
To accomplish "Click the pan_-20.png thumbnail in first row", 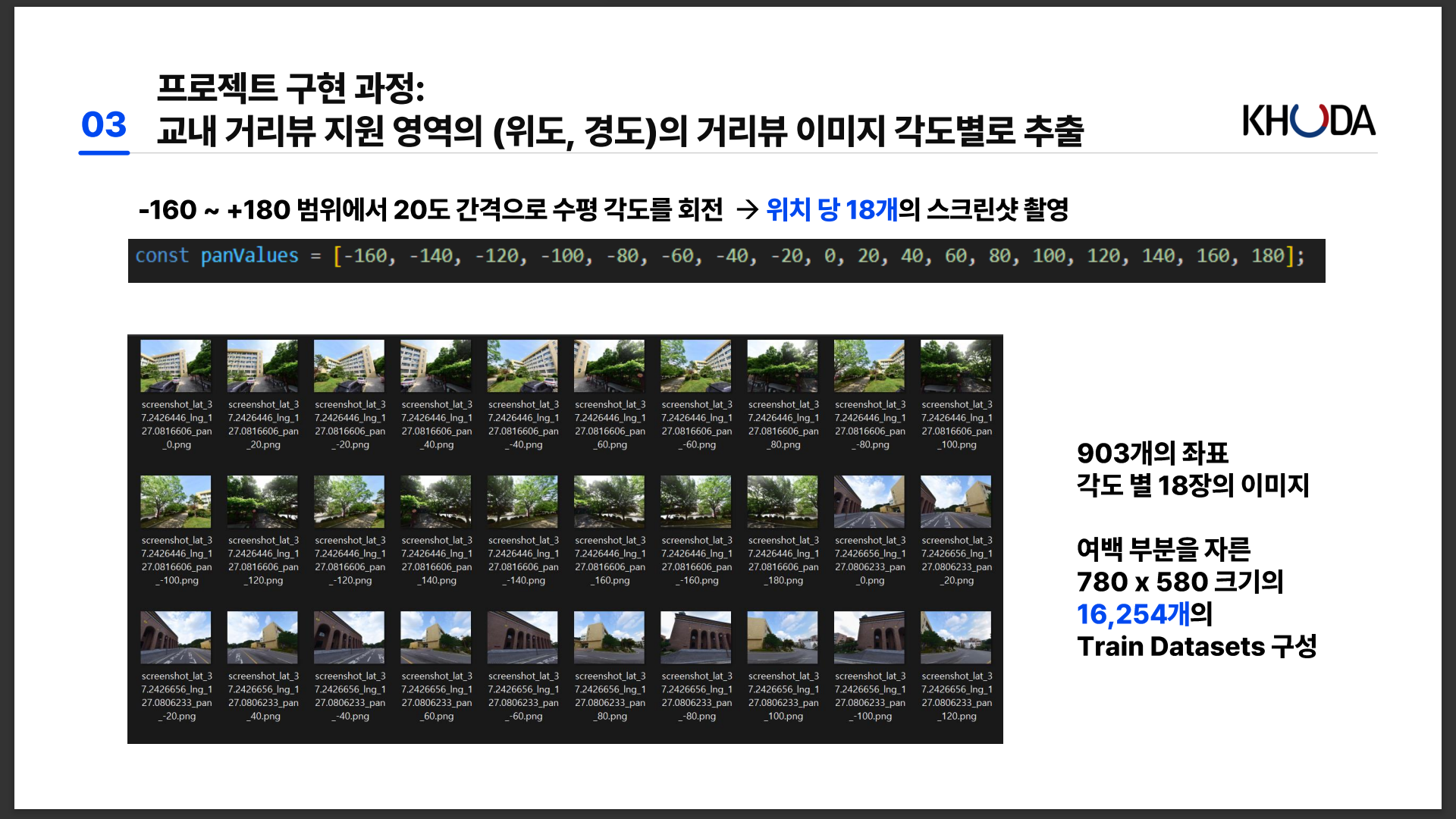I will coord(349,366).
